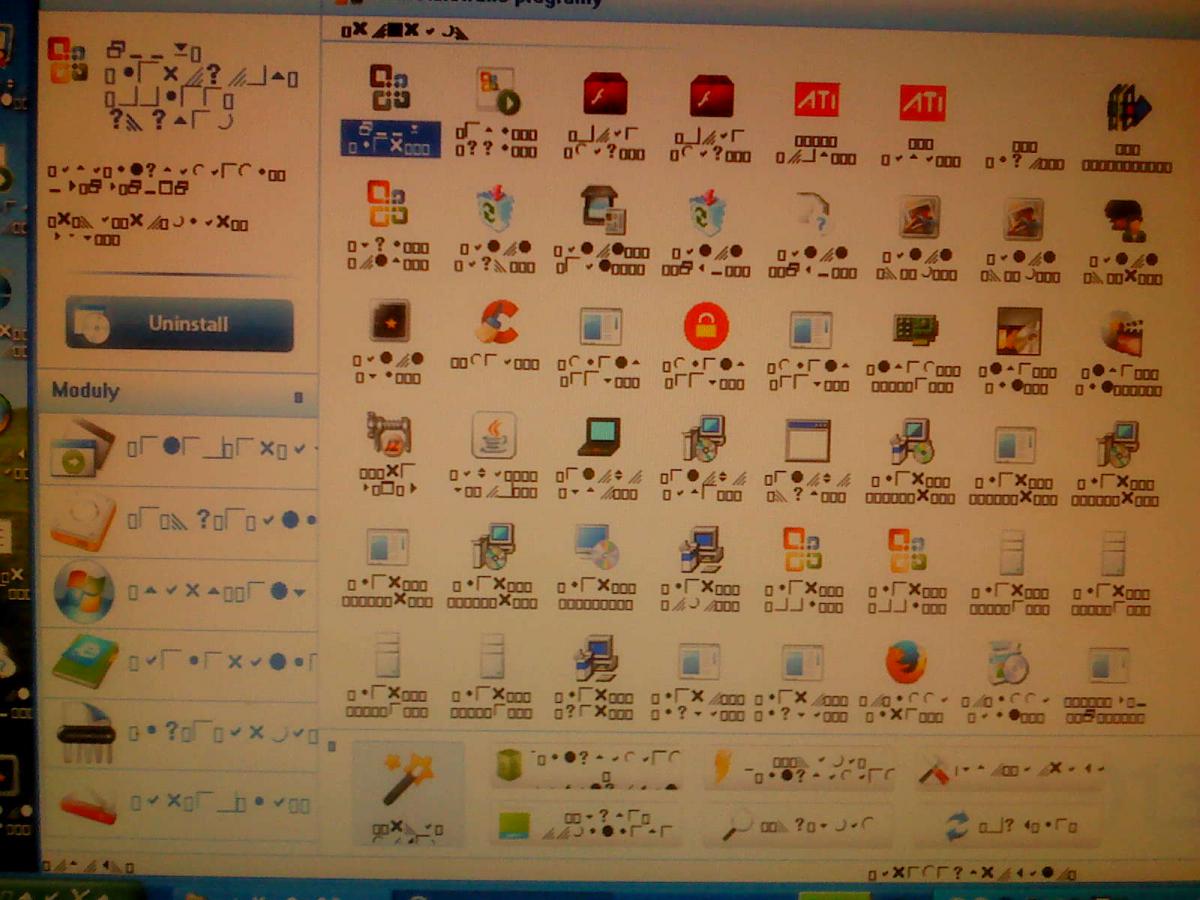The height and width of the screenshot is (900, 1200).
Task: Open the module with the orange box icon
Action: tap(179, 520)
